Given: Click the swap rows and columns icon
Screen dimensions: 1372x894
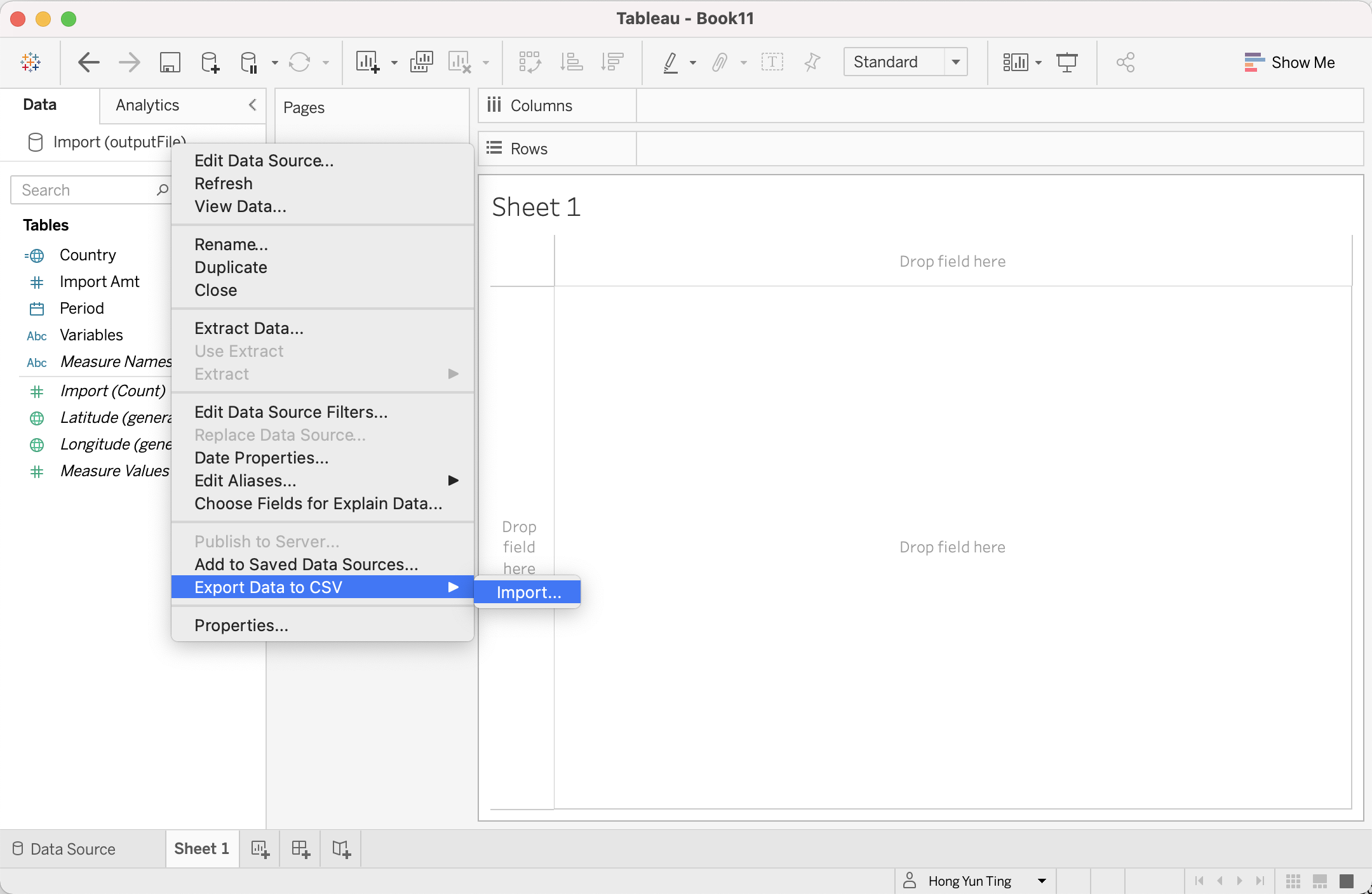Looking at the screenshot, I should click(x=530, y=62).
